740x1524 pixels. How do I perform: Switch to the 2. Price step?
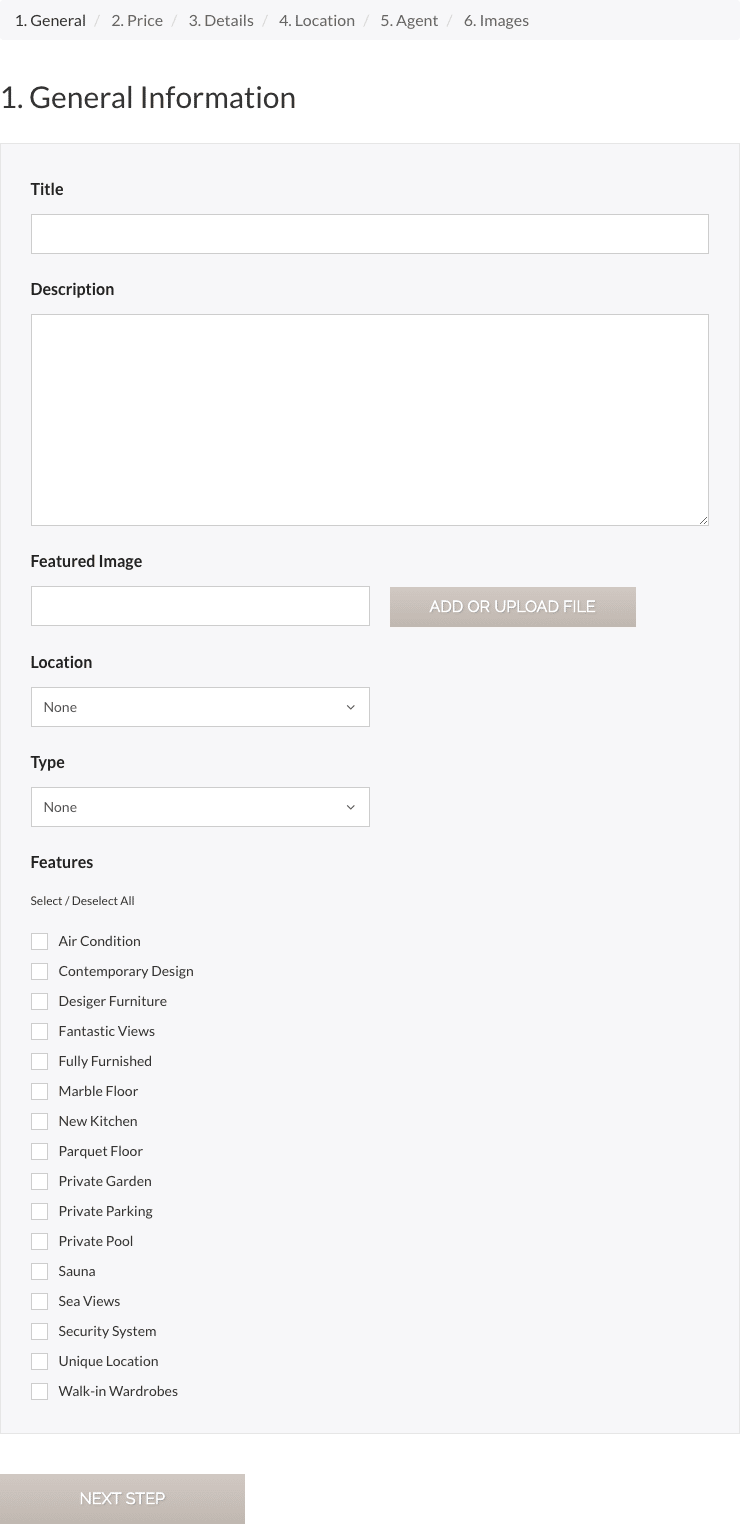click(137, 19)
